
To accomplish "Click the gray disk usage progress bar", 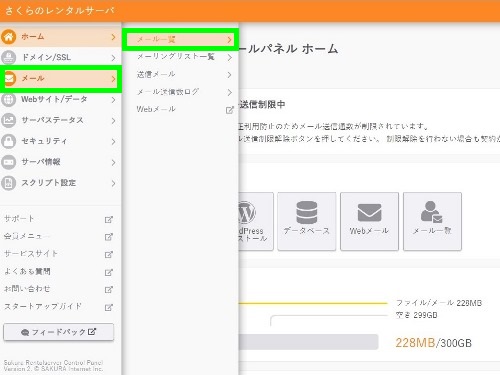I will click(308, 342).
